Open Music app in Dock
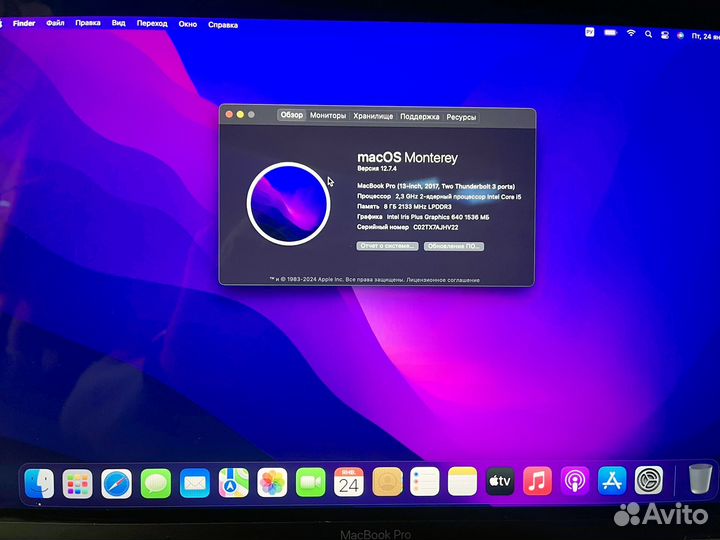Viewport: 720px width, 540px height. coord(537,481)
